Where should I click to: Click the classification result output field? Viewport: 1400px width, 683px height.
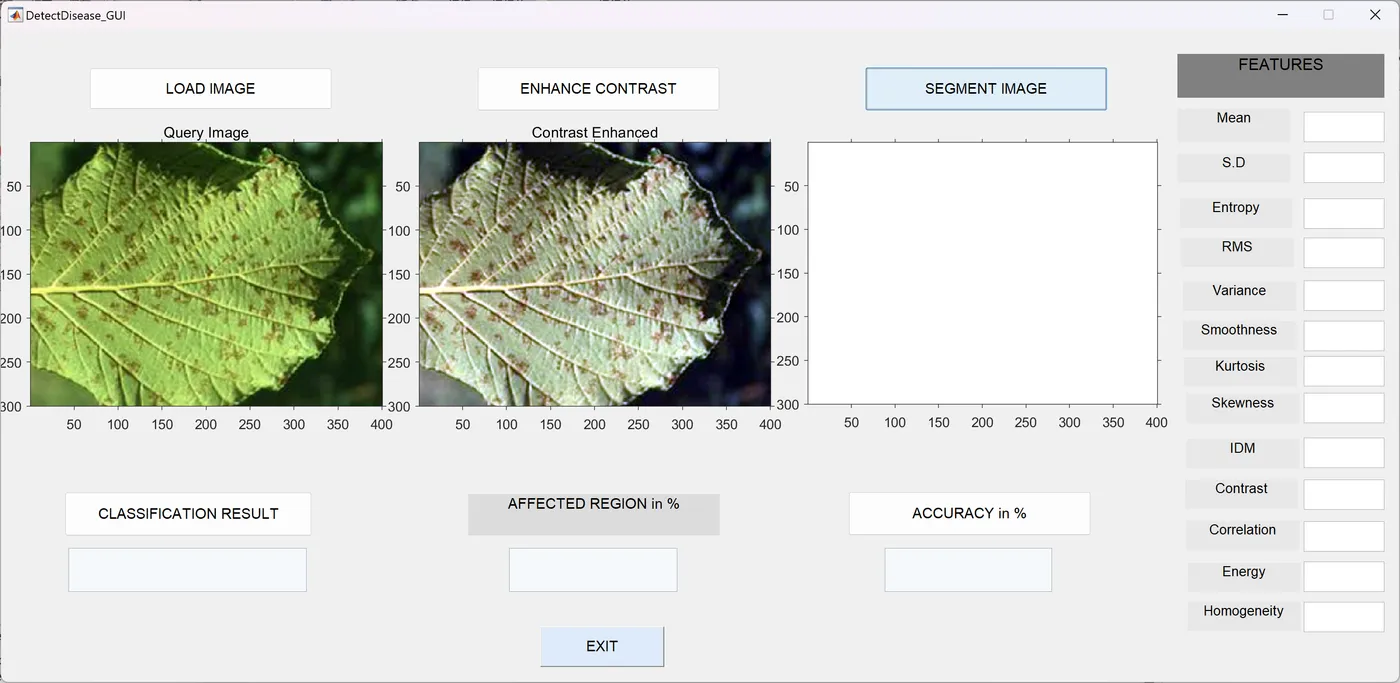pos(187,569)
